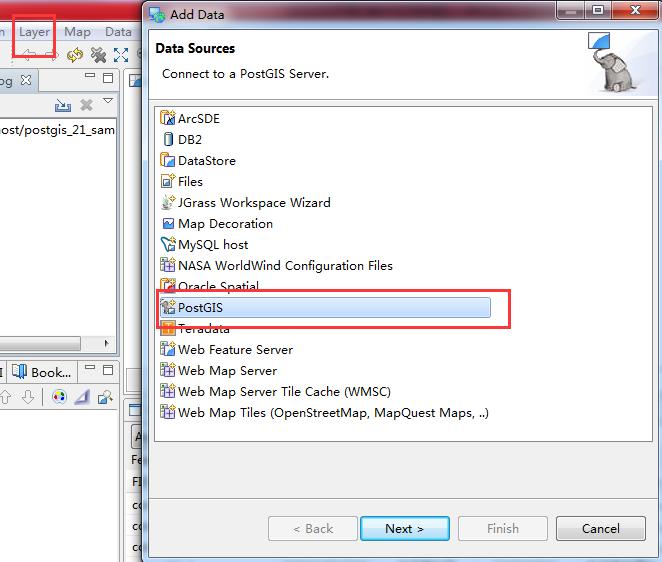Select the Web Map Server icon

[168, 370]
